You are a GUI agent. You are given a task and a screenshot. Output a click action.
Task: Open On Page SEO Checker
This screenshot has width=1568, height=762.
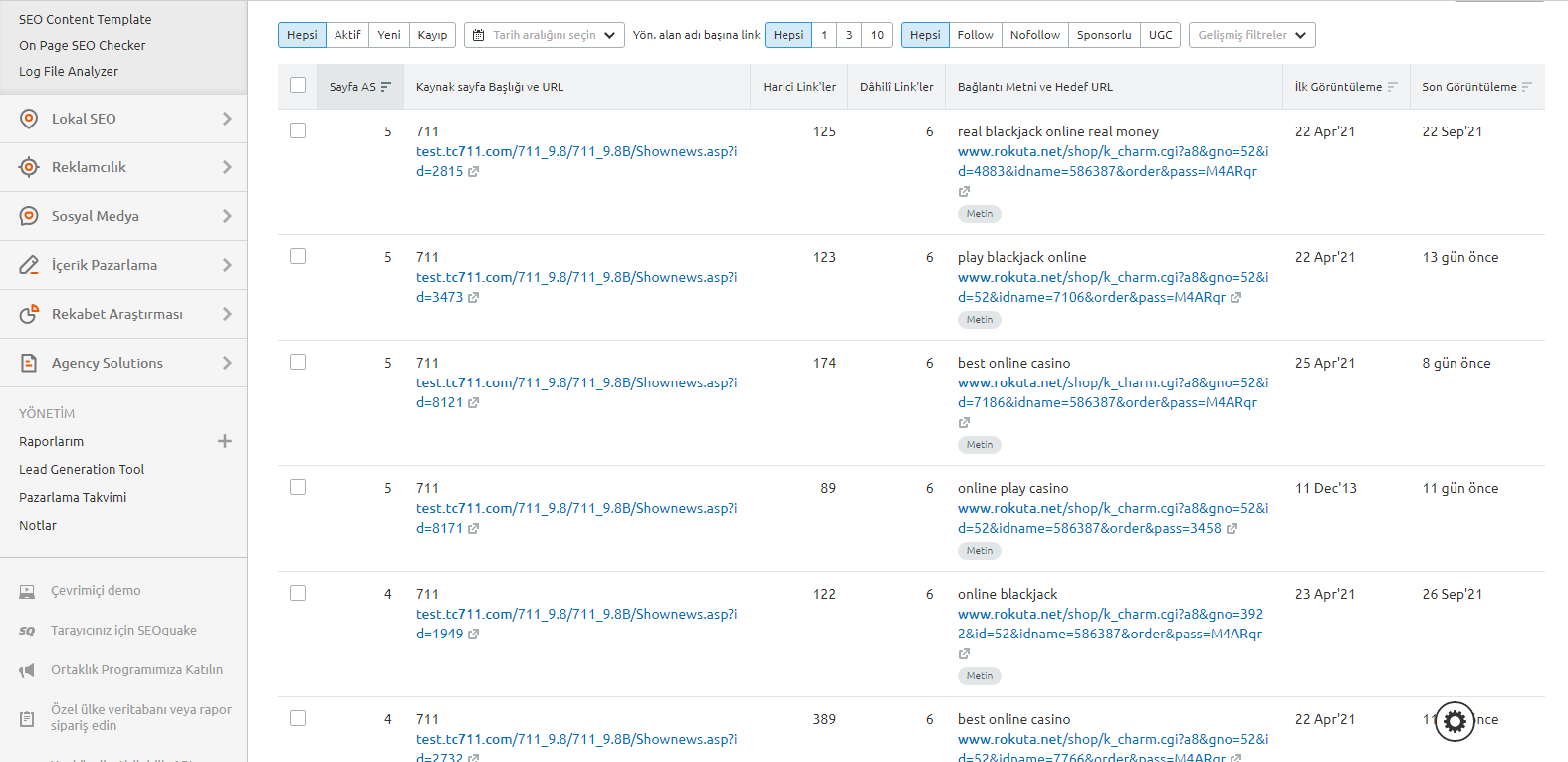83,45
